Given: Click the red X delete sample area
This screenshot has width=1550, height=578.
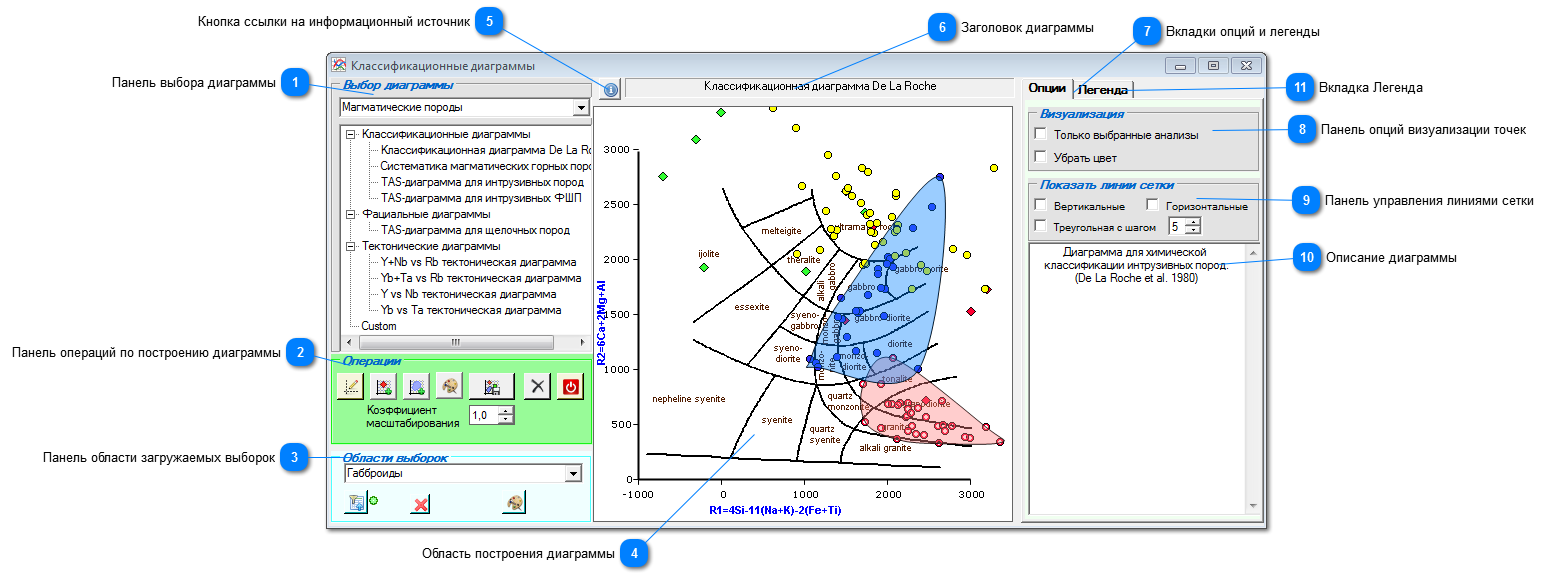Looking at the screenshot, I should click(x=421, y=502).
